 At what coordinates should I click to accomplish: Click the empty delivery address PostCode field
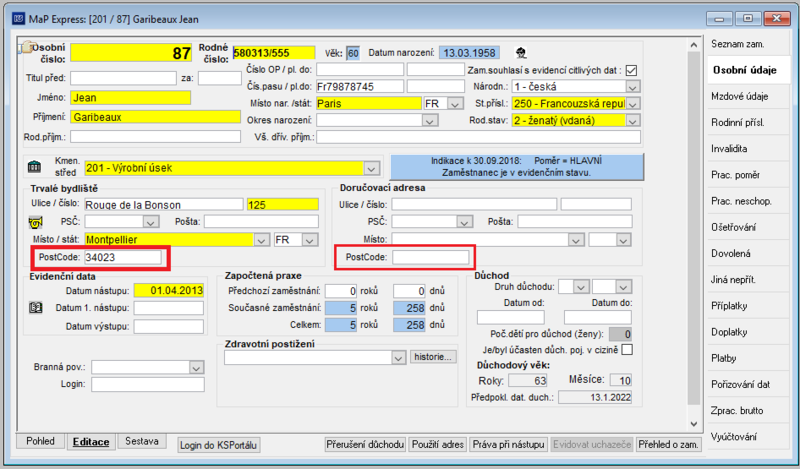click(431, 257)
